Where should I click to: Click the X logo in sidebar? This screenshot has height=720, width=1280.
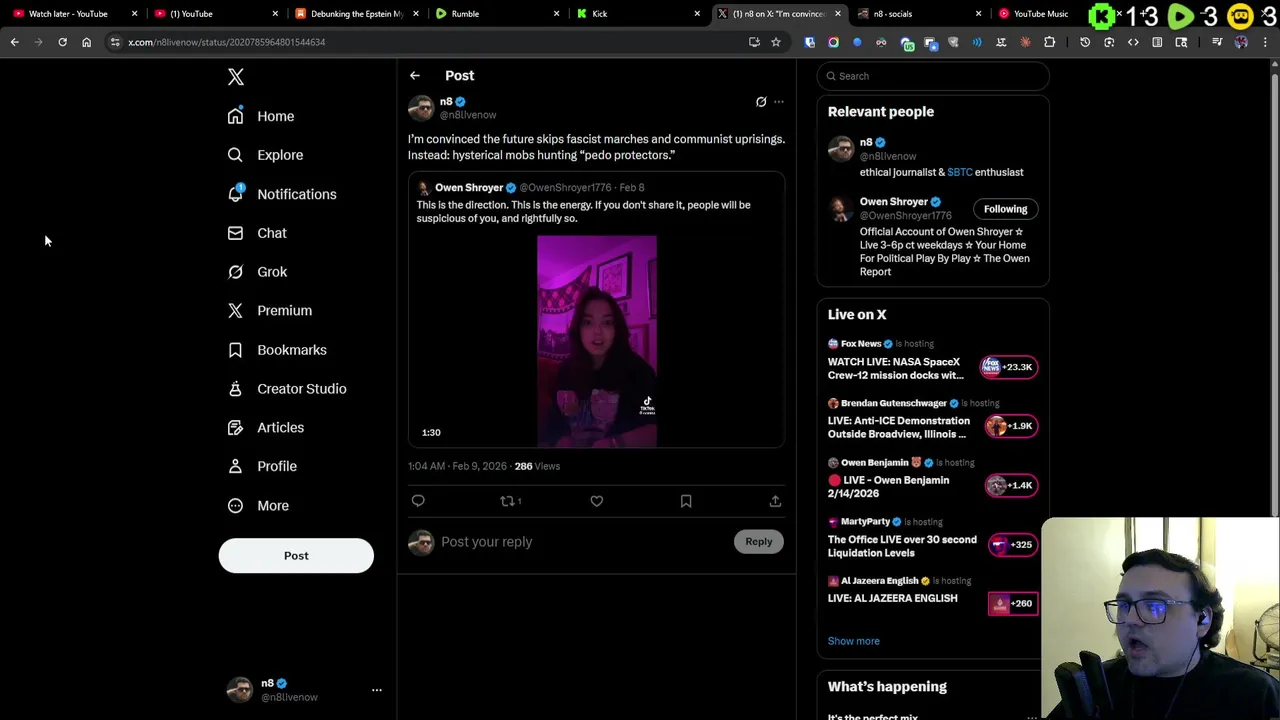236,77
